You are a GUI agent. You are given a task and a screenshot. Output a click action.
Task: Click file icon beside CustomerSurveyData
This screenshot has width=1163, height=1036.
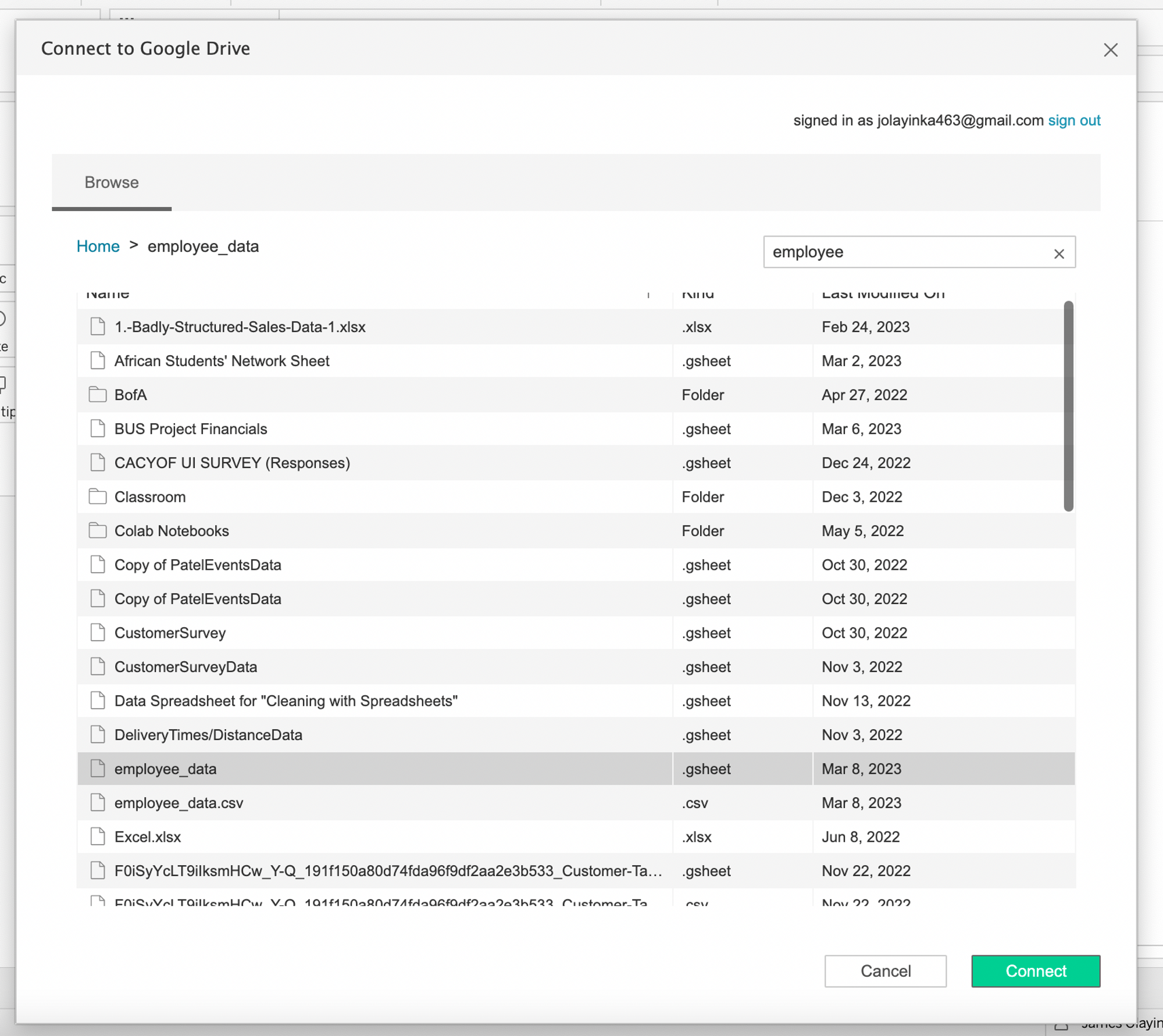(98, 666)
